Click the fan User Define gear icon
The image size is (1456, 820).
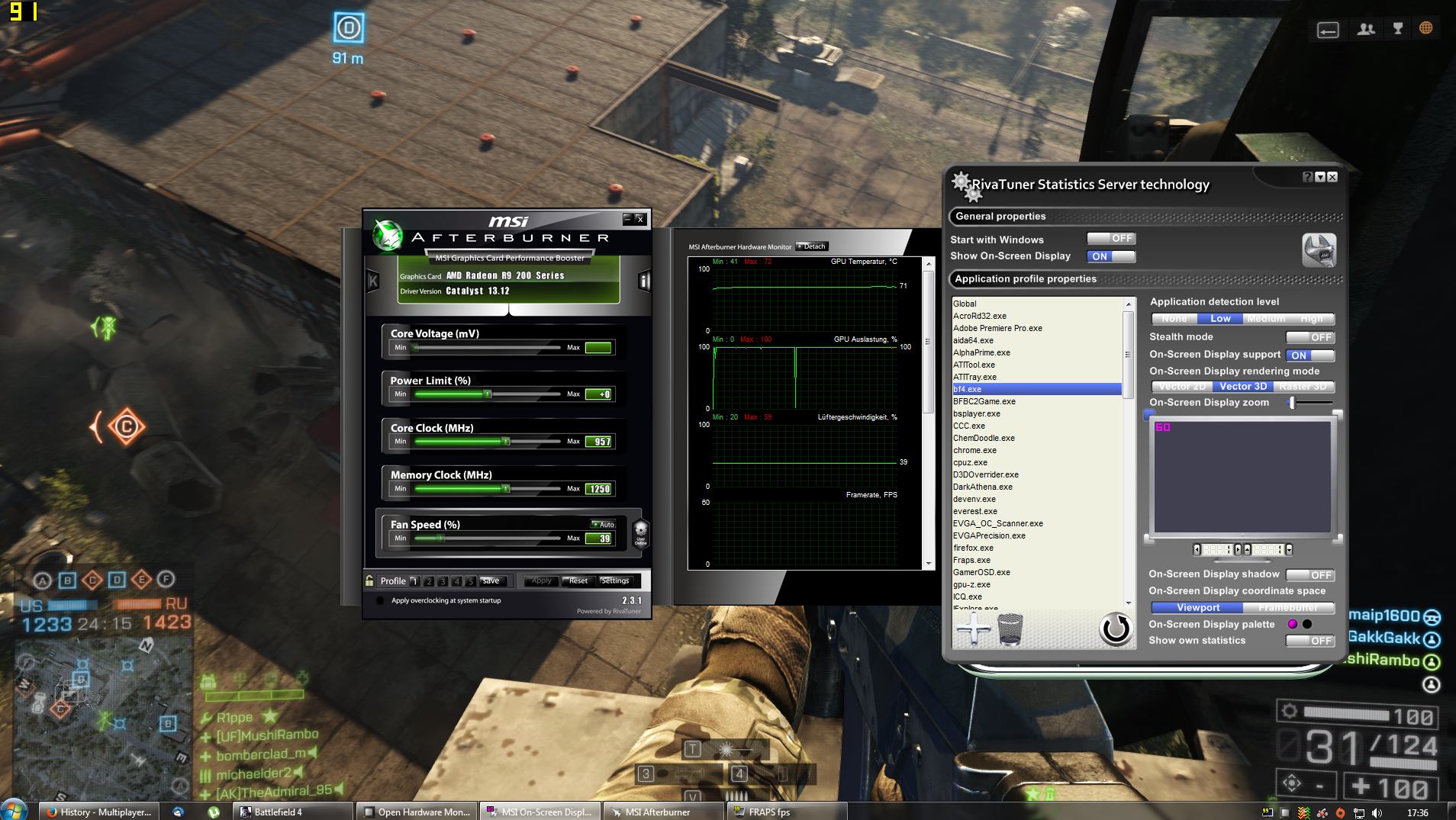(x=641, y=532)
